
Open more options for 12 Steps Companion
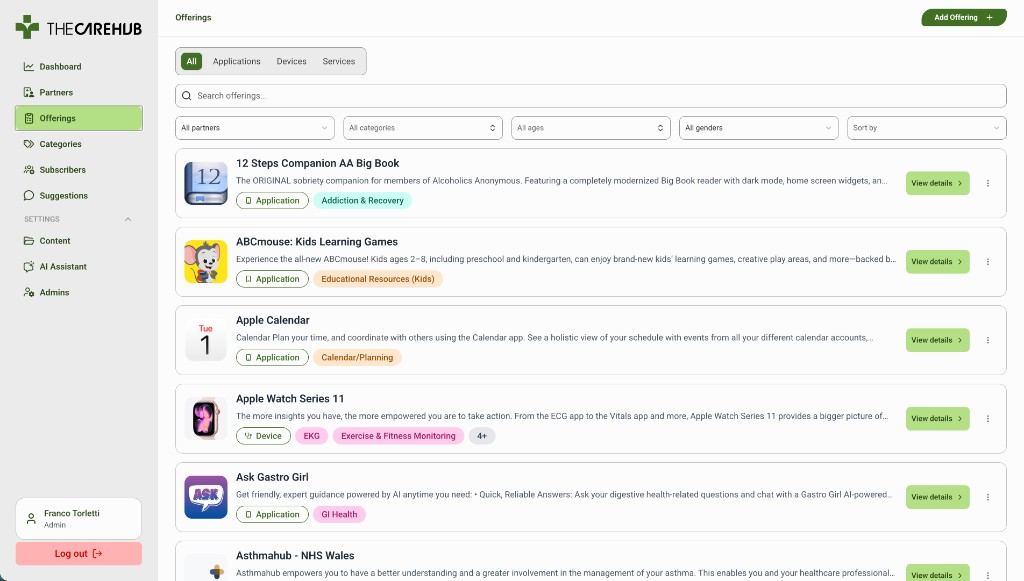(987, 183)
